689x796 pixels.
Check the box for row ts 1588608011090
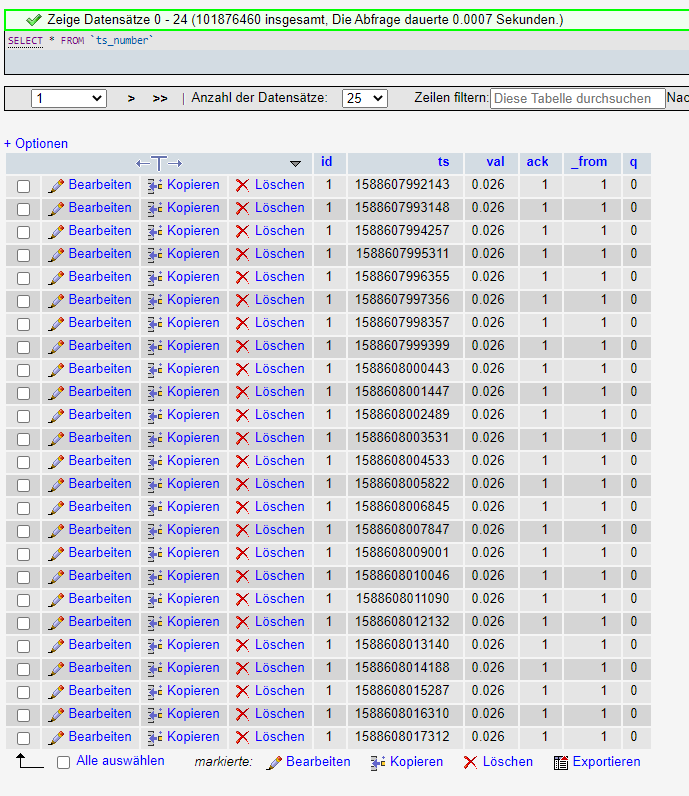pos(23,601)
